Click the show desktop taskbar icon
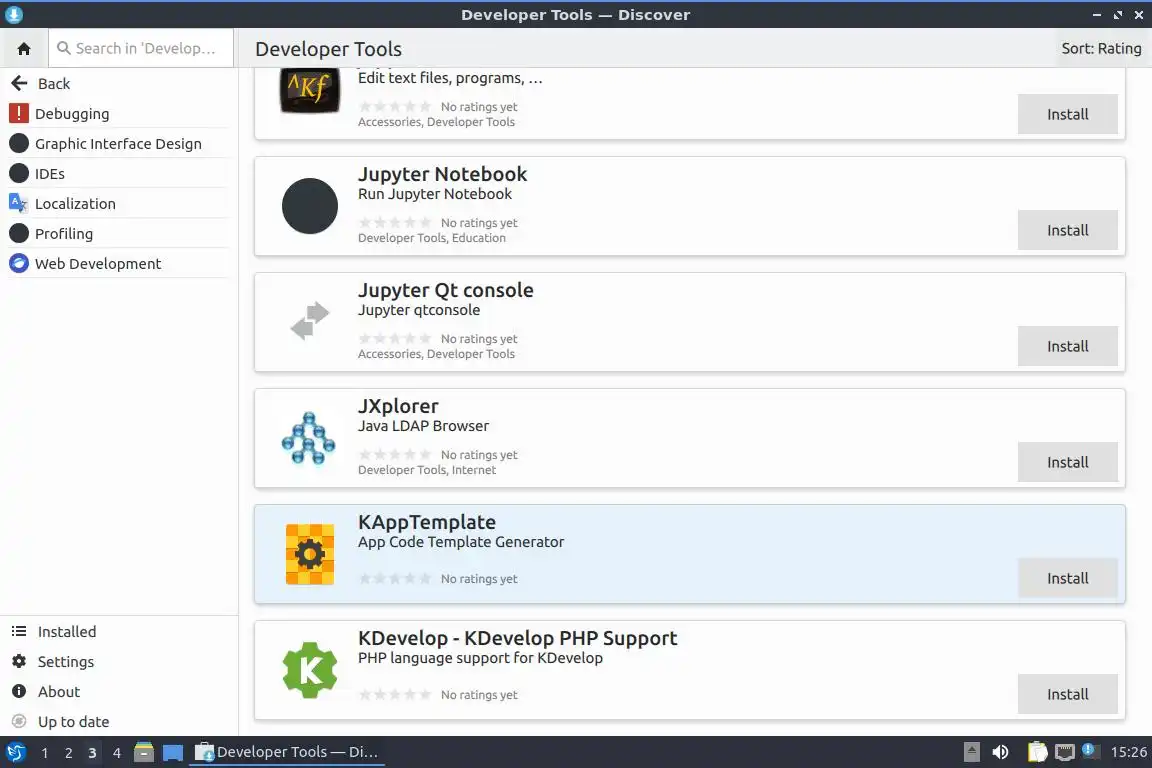 [173, 753]
